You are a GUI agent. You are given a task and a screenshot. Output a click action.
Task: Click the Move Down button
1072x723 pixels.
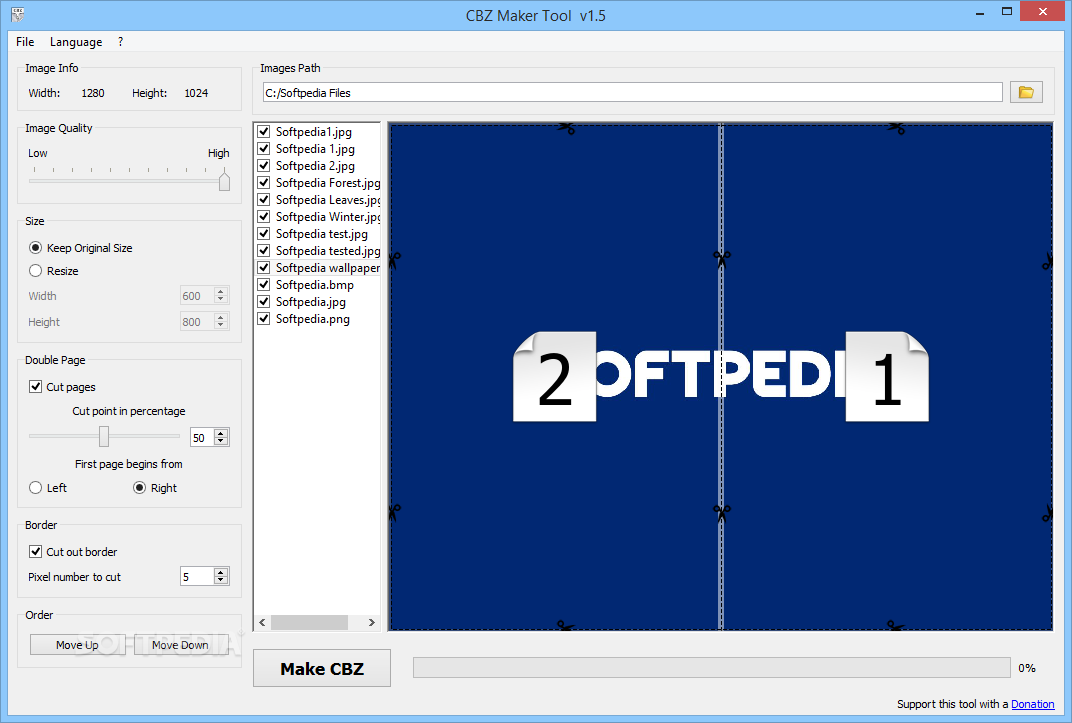[180, 644]
